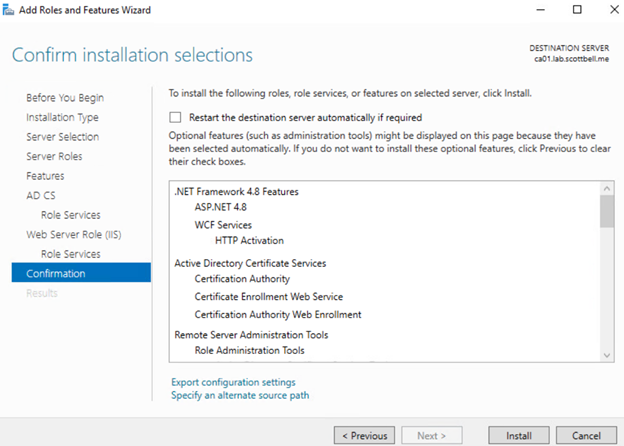
Task: Select AD CS in wizard navigation
Action: coord(41,195)
